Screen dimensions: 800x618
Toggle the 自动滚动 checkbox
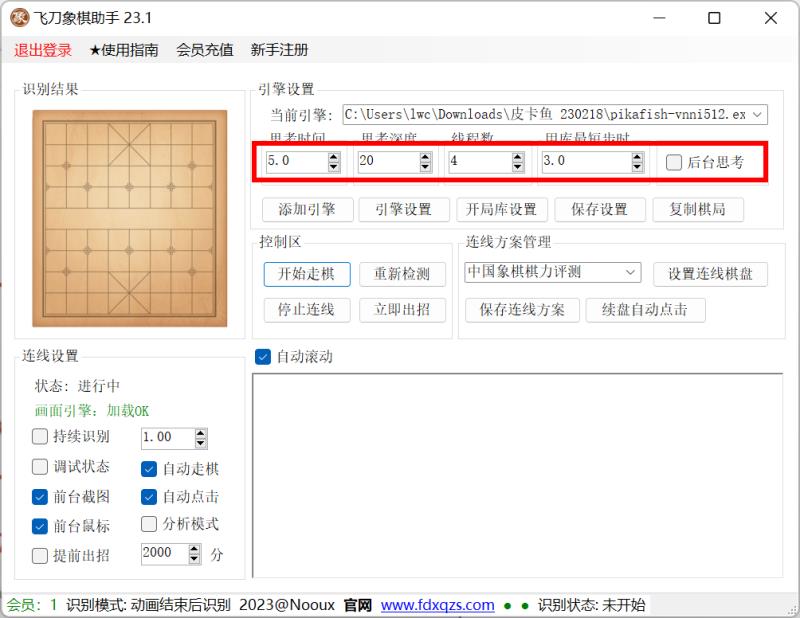coord(264,356)
